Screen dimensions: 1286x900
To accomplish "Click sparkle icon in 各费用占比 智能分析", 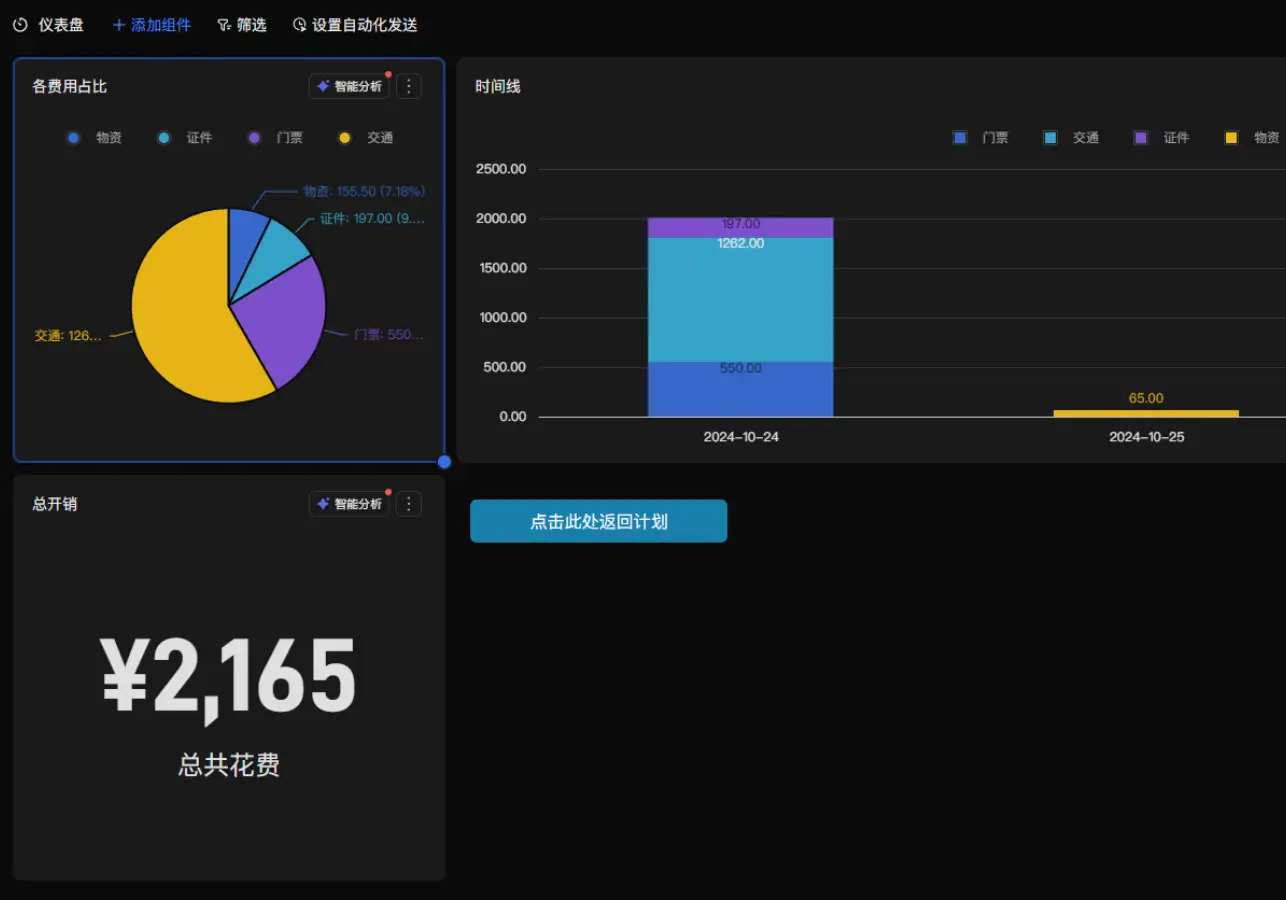I will pos(323,86).
